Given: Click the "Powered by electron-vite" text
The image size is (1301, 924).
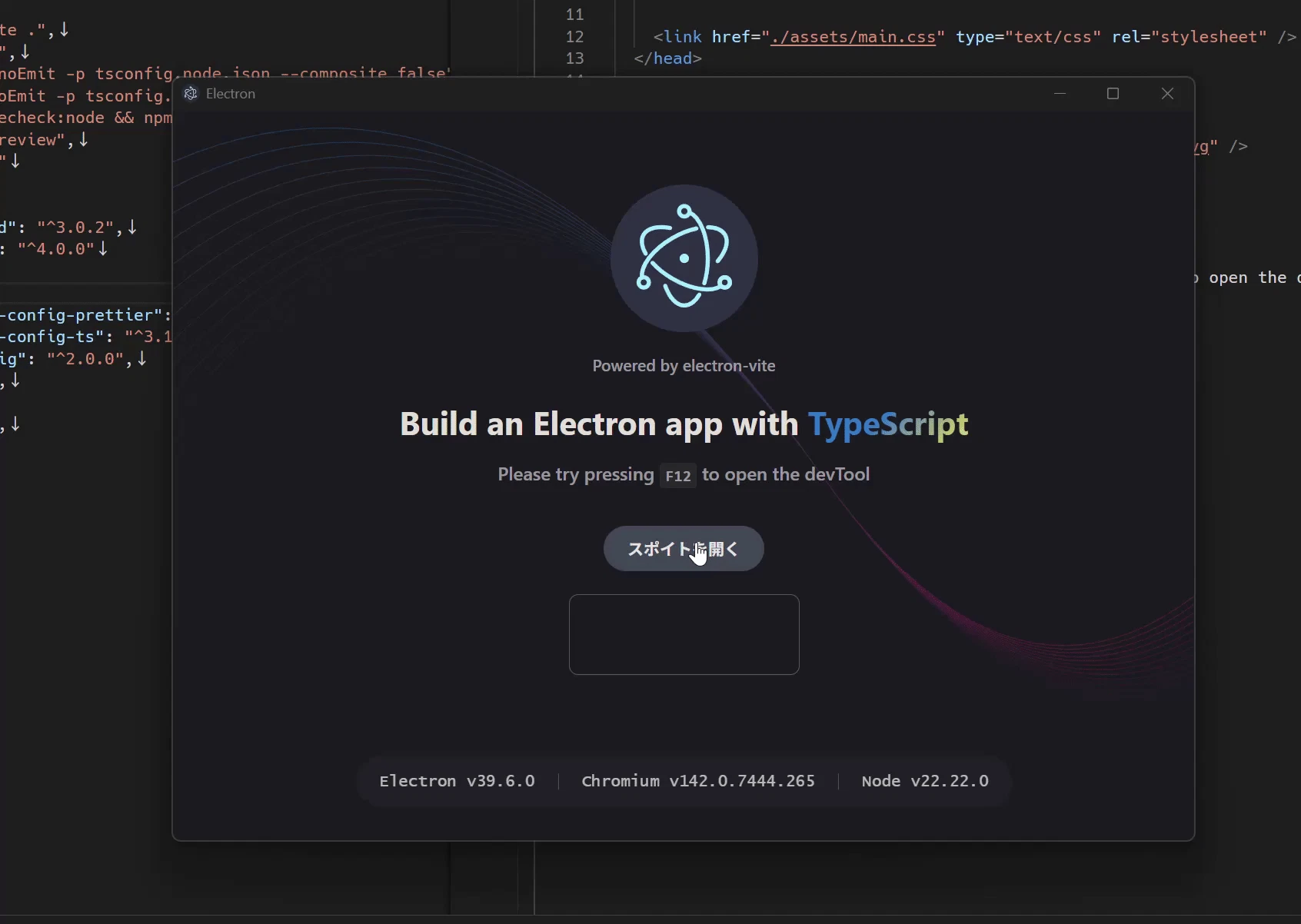Looking at the screenshot, I should (x=684, y=366).
